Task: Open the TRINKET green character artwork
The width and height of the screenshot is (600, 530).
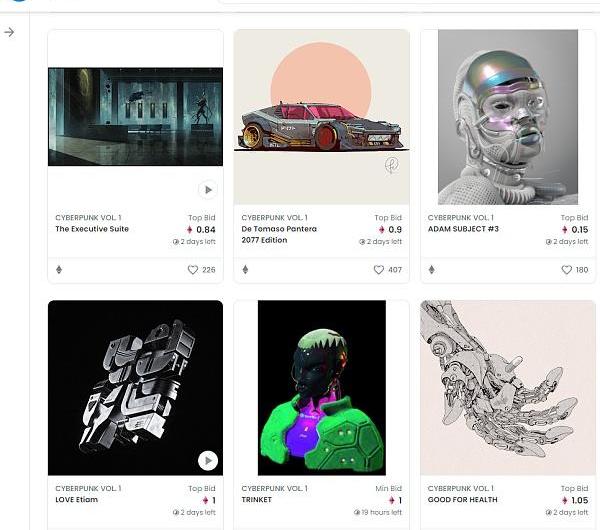Action: pos(322,388)
